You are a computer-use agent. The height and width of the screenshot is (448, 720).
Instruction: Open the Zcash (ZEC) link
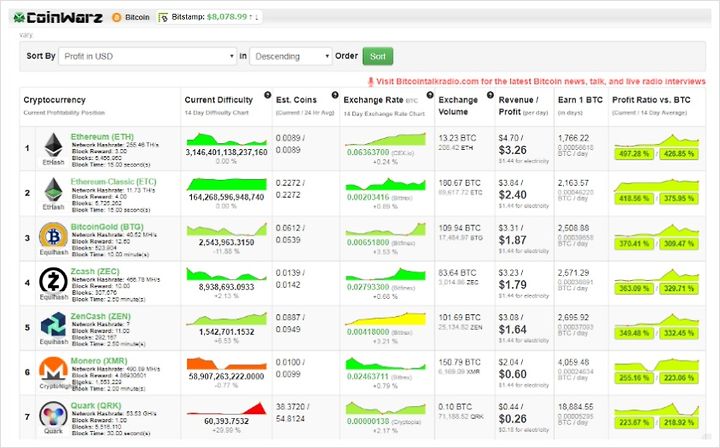pos(95,271)
